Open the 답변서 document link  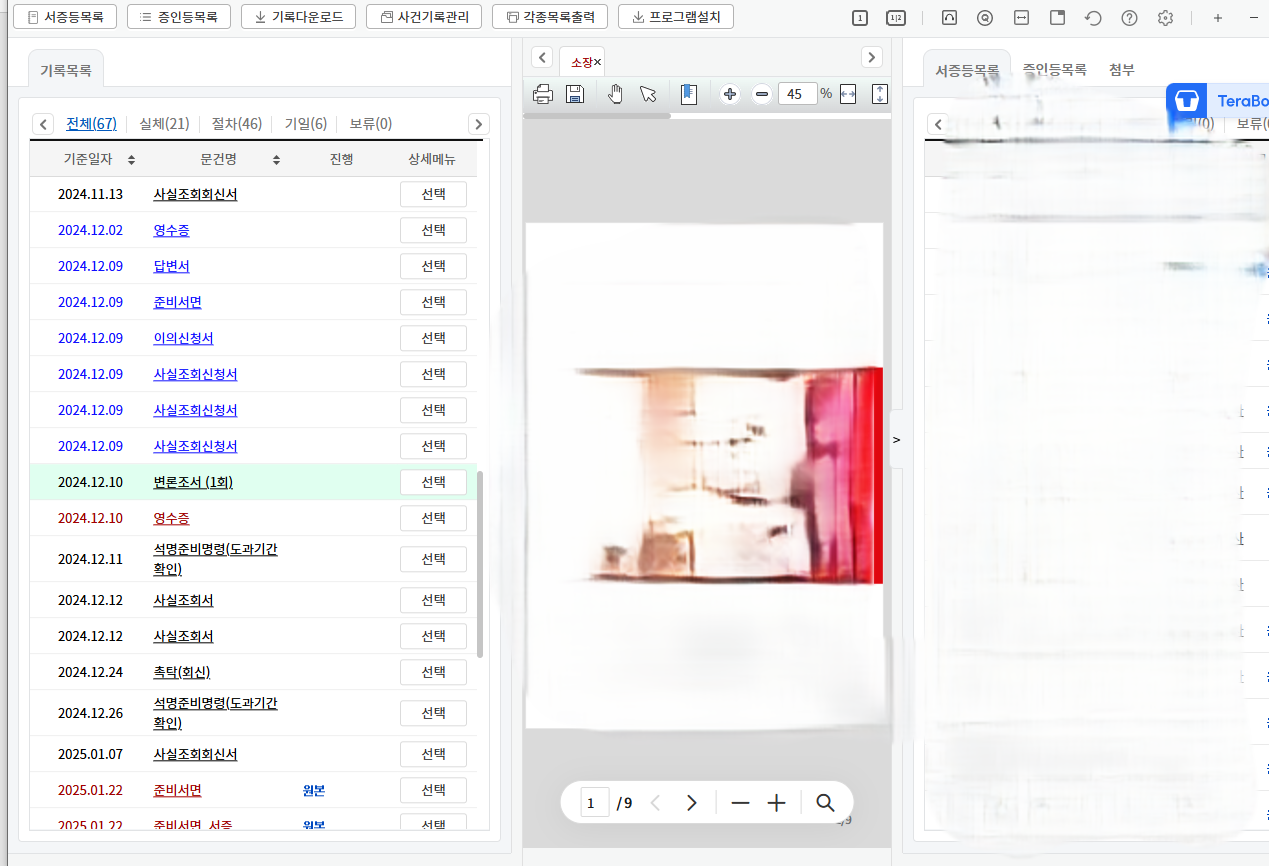point(171,266)
